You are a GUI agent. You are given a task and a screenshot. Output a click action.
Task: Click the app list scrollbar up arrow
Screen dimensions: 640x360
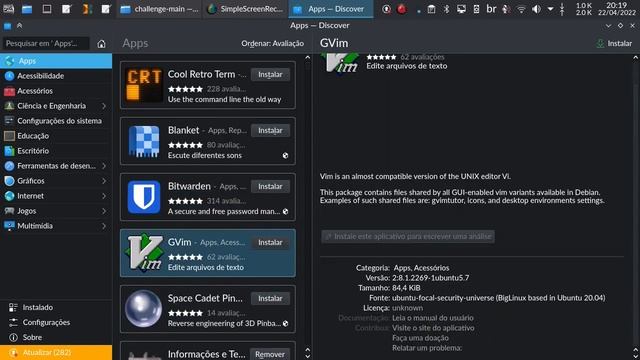[307, 58]
